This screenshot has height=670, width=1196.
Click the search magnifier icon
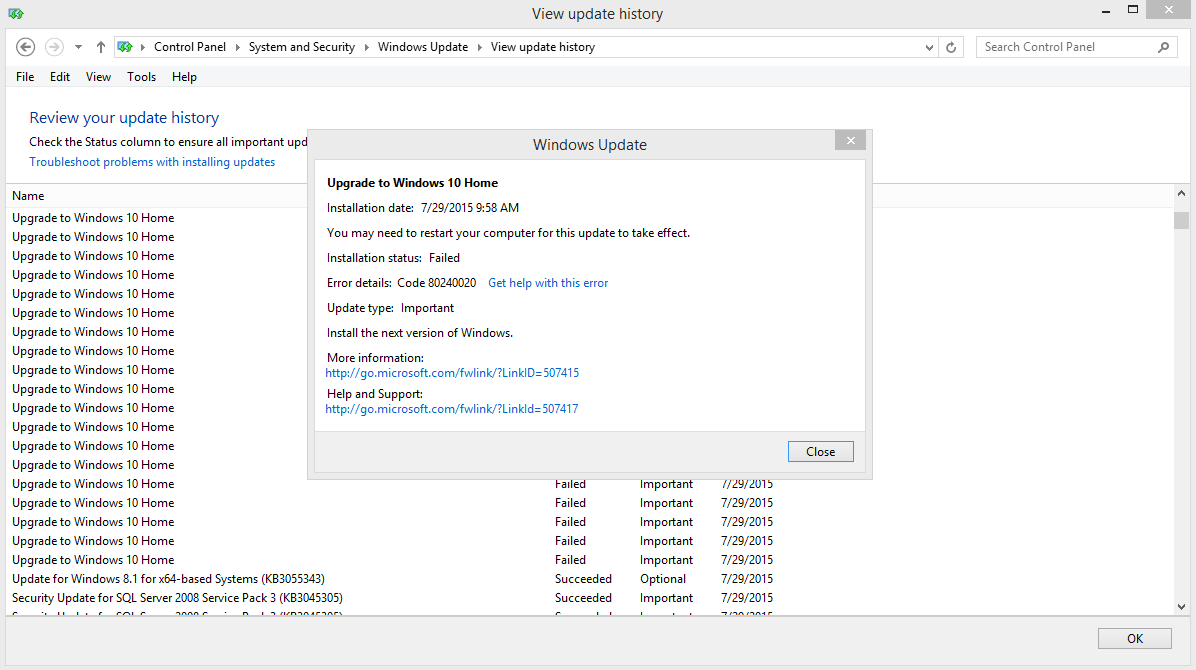[1163, 47]
